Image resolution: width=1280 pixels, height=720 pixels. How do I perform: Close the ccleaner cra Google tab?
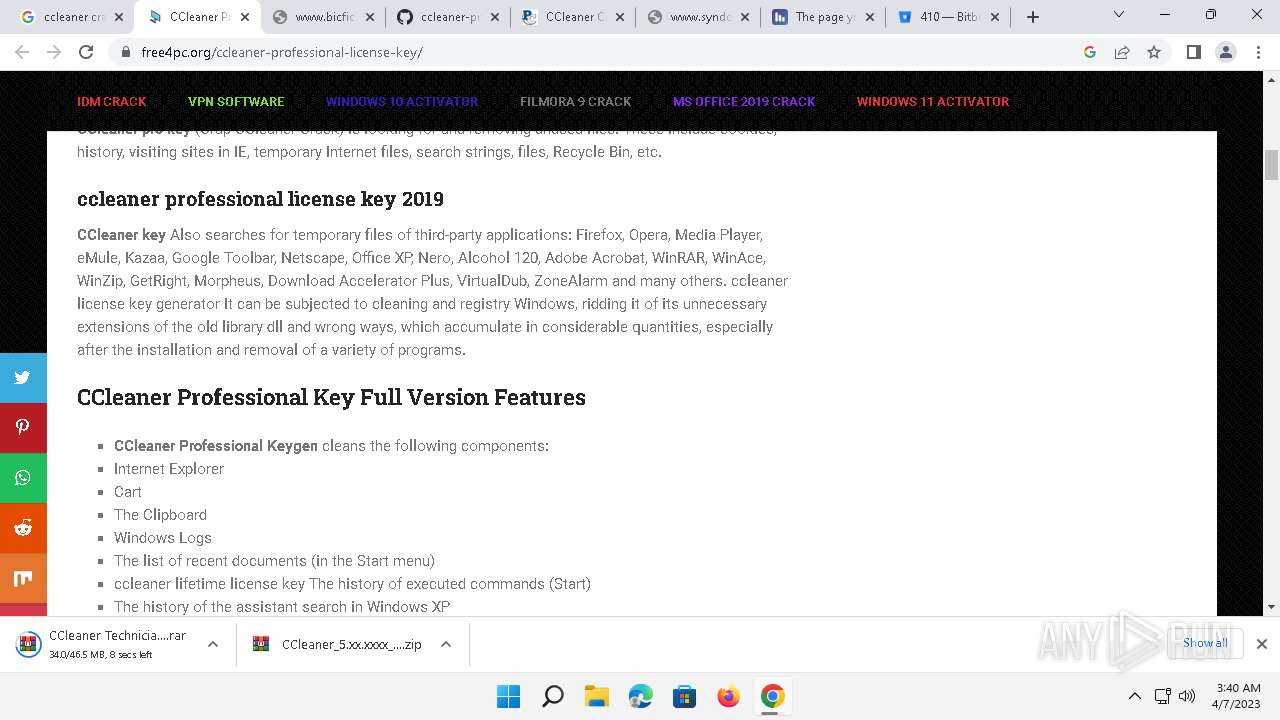120,17
